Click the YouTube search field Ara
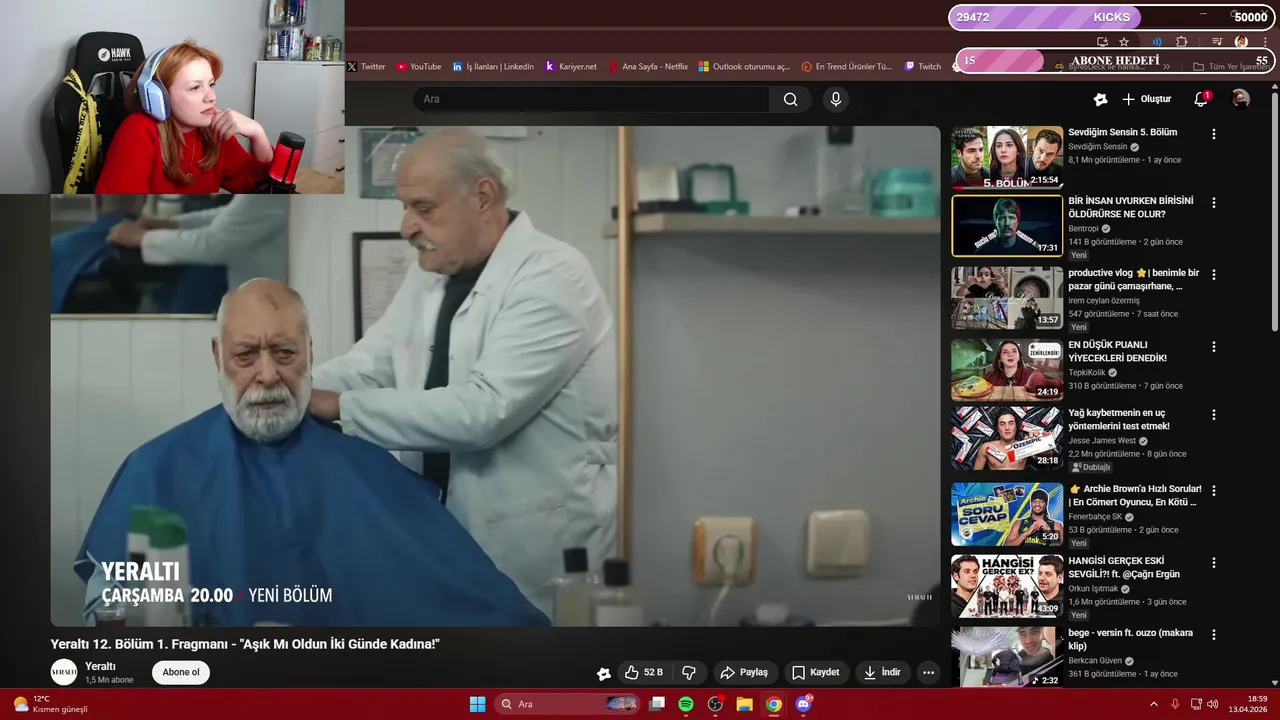1280x720 pixels. tap(591, 99)
